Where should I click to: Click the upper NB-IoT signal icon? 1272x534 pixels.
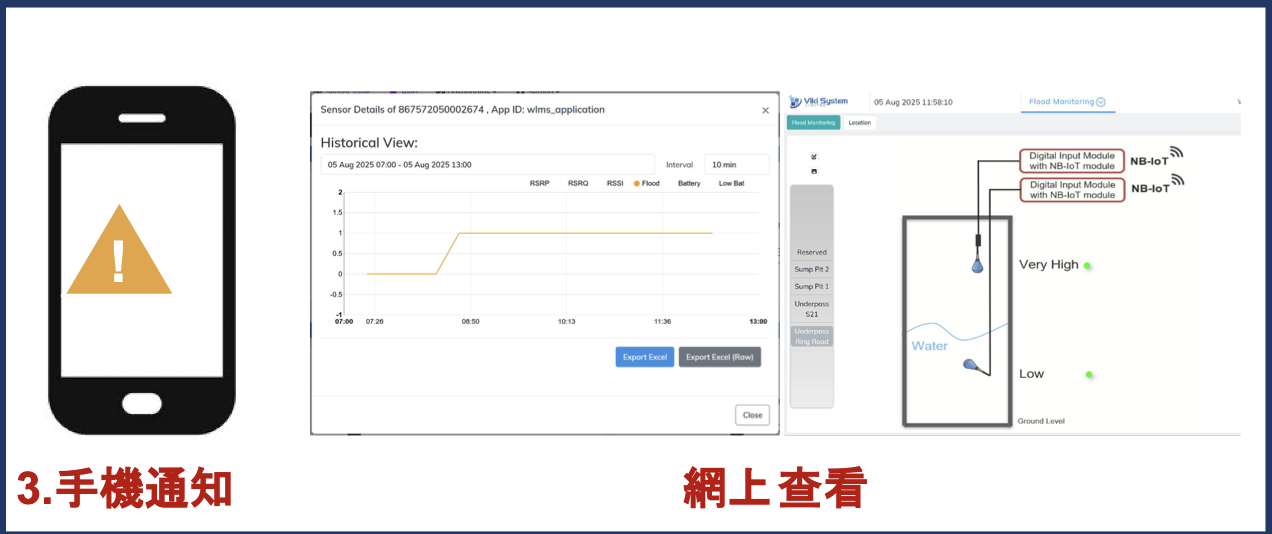1177,153
